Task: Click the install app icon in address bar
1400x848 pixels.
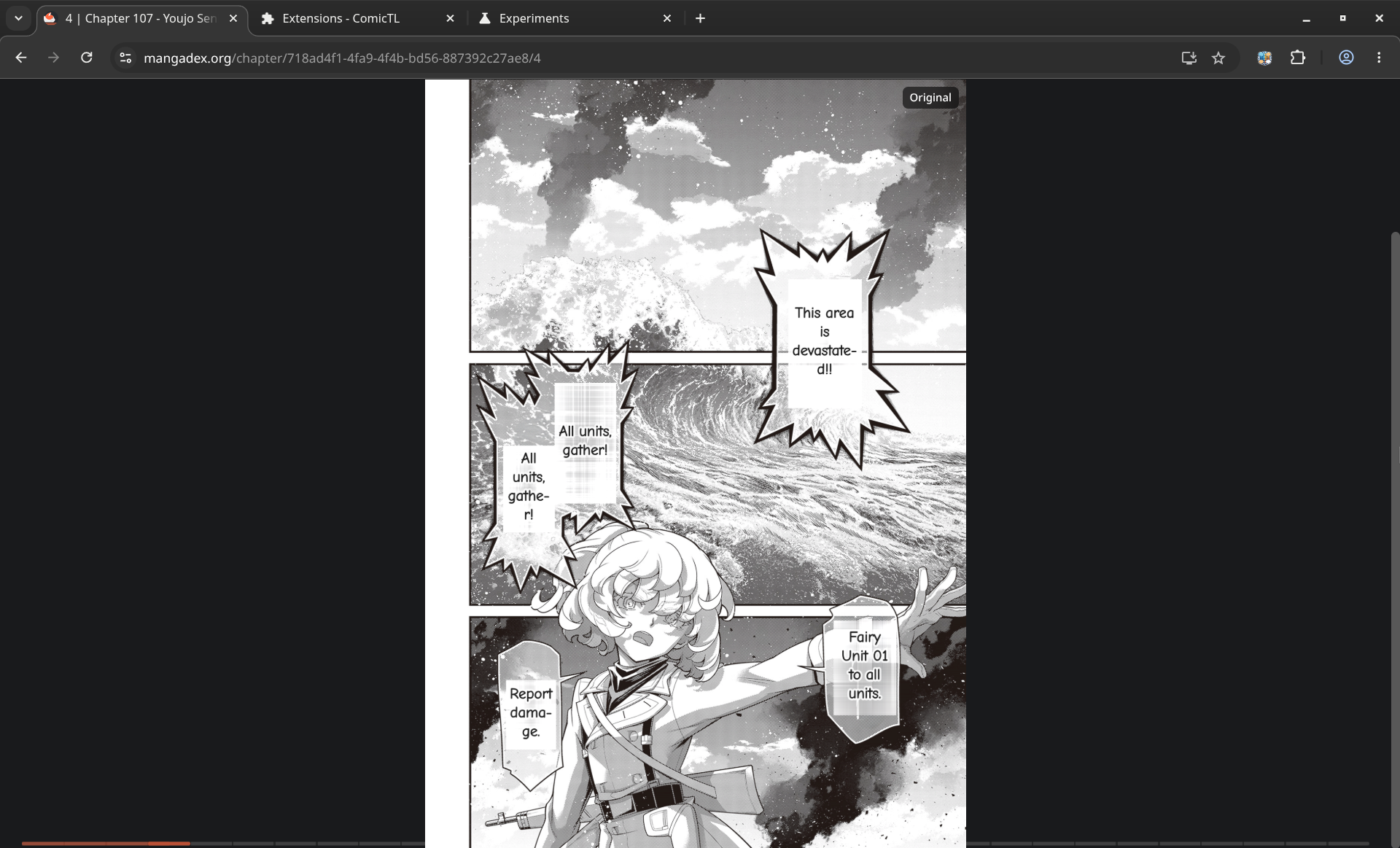Action: tap(1189, 58)
